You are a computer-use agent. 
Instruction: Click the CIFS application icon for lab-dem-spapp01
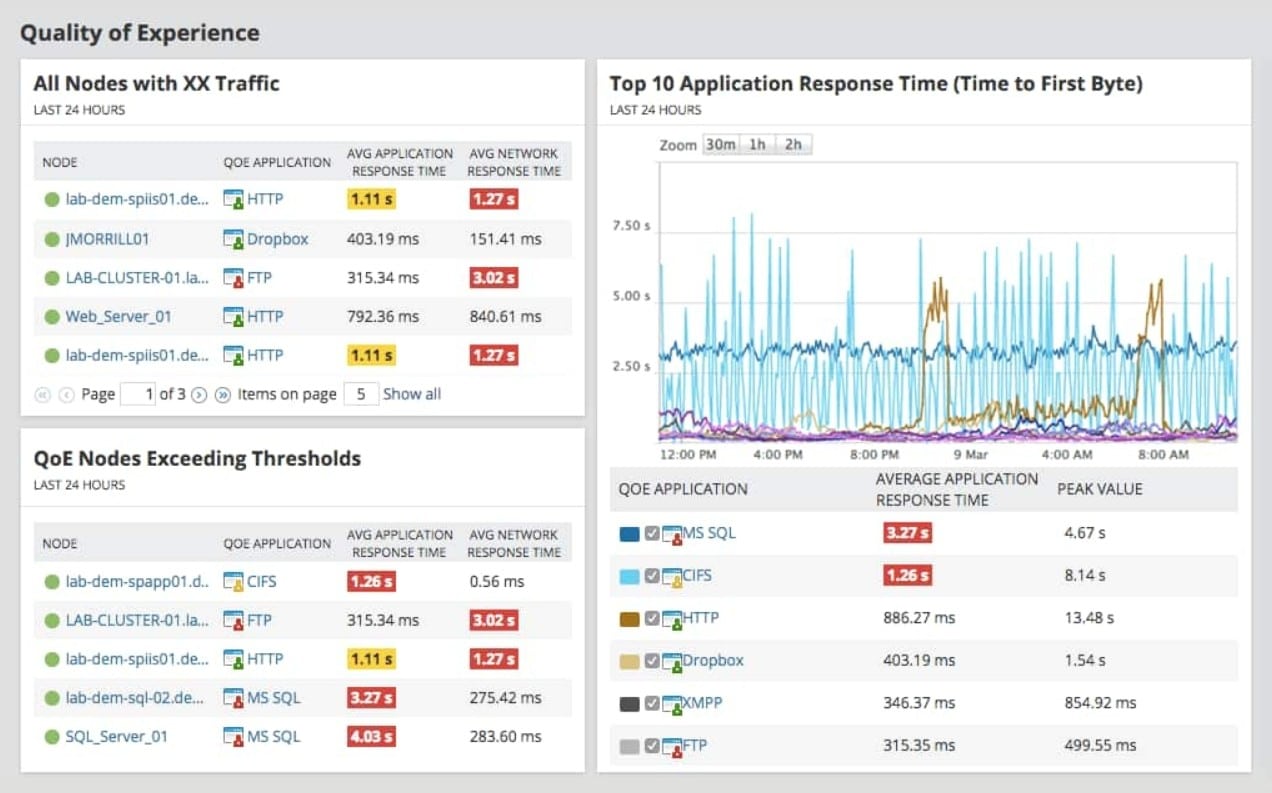[x=235, y=581]
